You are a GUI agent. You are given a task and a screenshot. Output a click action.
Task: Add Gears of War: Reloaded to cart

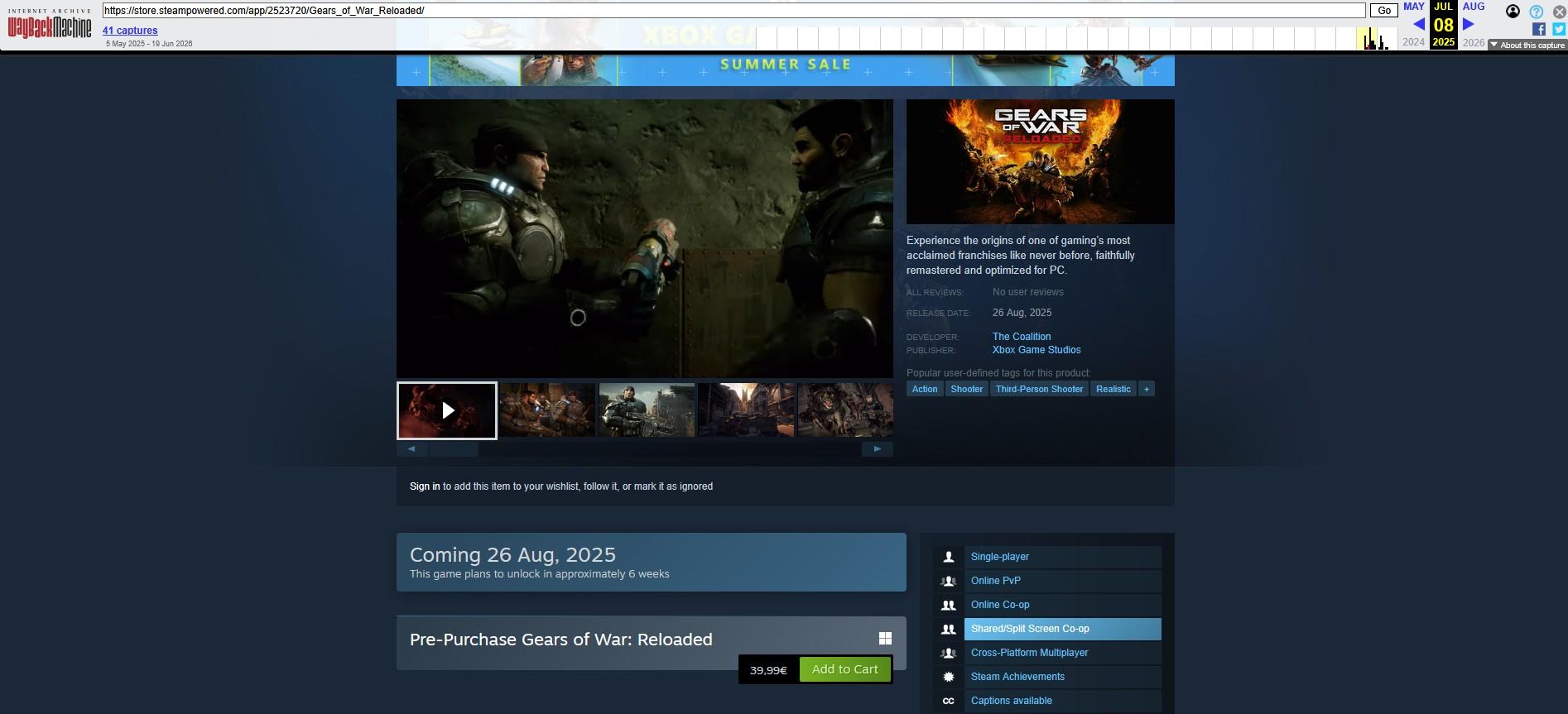pyautogui.click(x=845, y=669)
